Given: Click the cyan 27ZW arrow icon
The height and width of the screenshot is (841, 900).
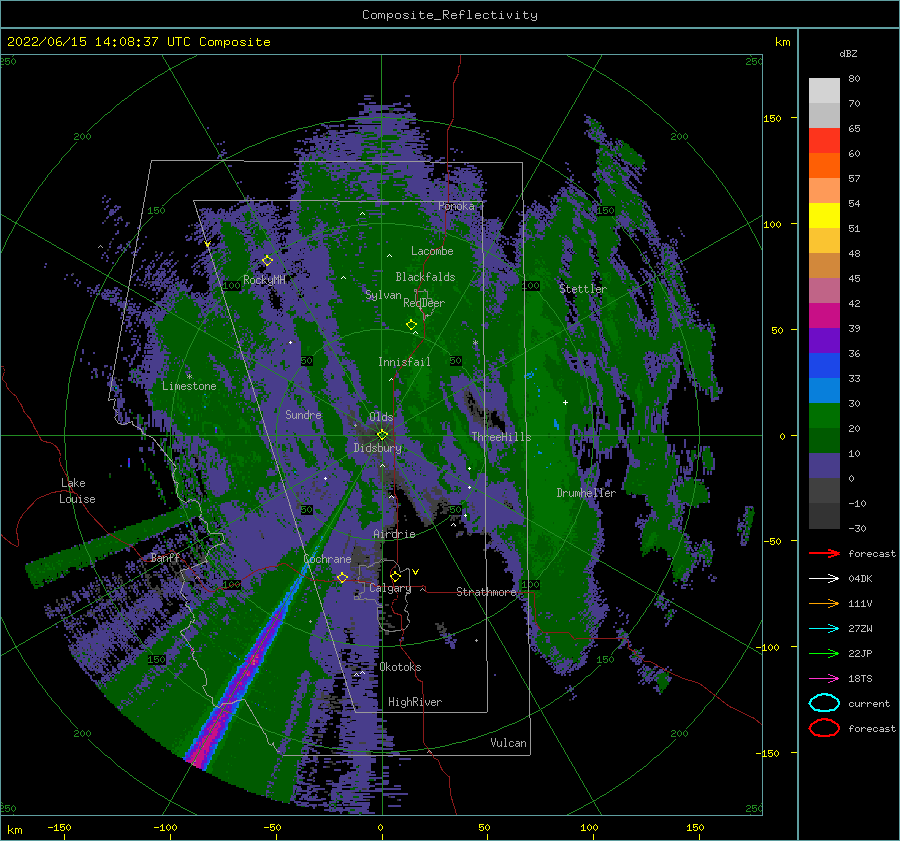Looking at the screenshot, I should tap(824, 629).
